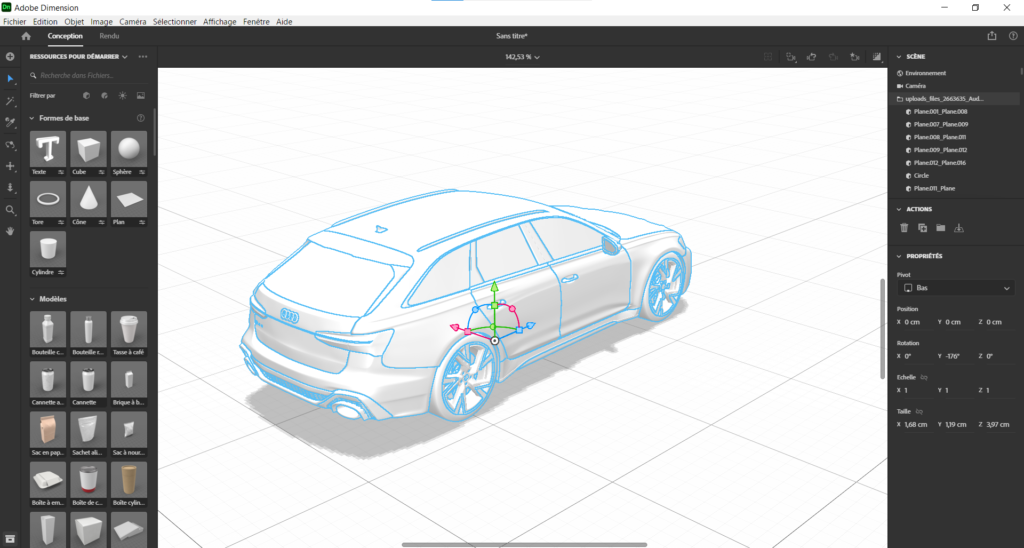Select the Selection arrow tool

coord(10,79)
